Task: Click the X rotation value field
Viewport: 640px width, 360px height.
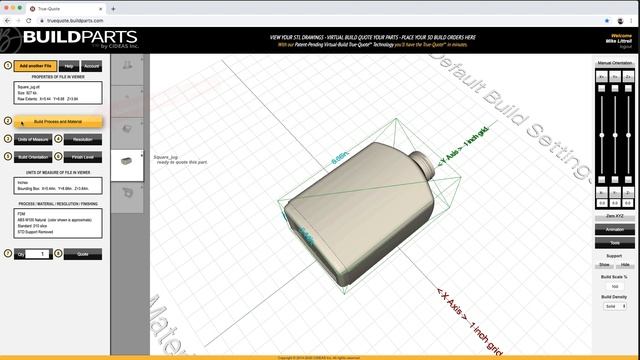Action: pyautogui.click(x=602, y=203)
